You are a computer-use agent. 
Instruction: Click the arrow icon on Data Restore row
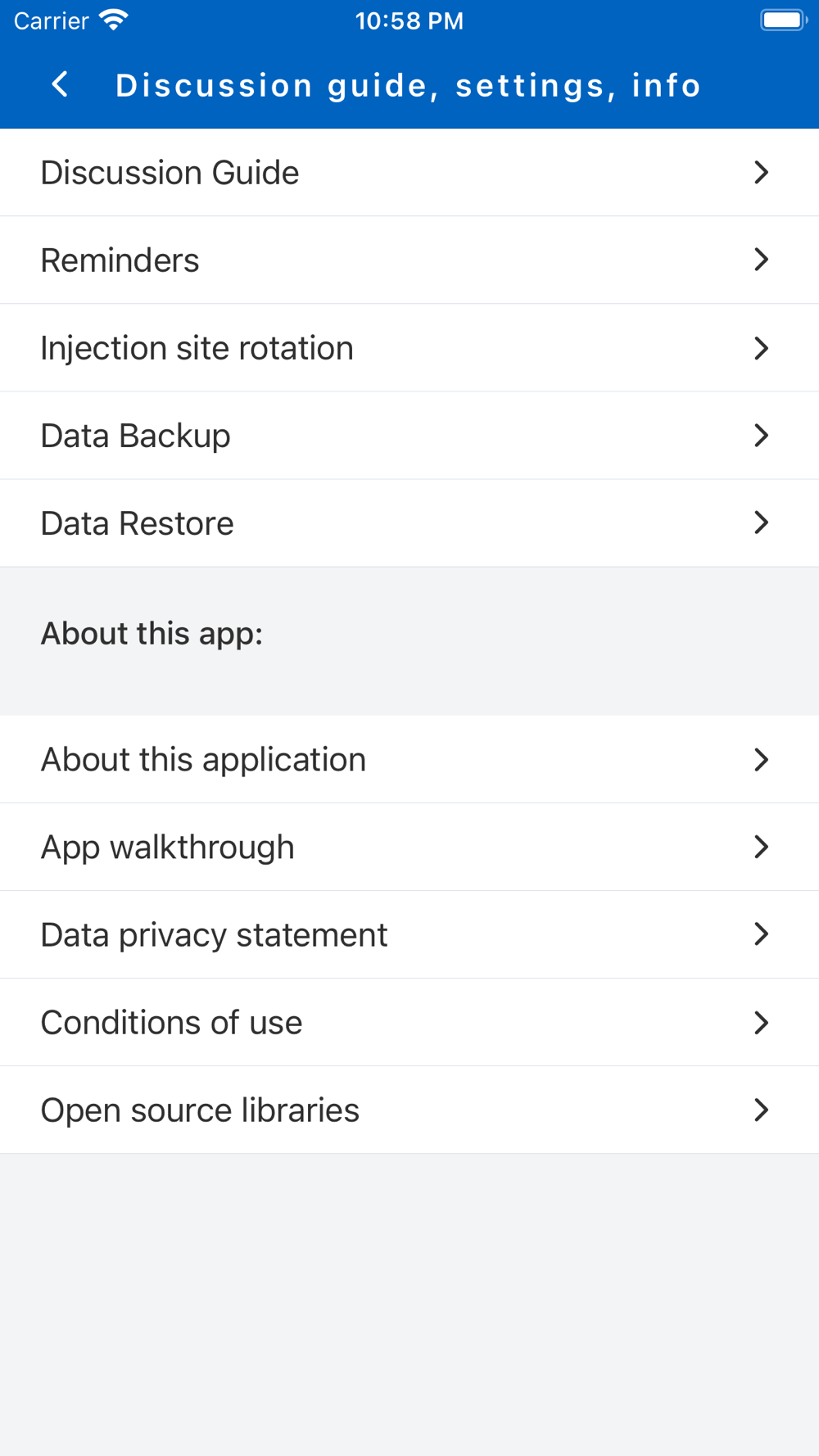(761, 522)
